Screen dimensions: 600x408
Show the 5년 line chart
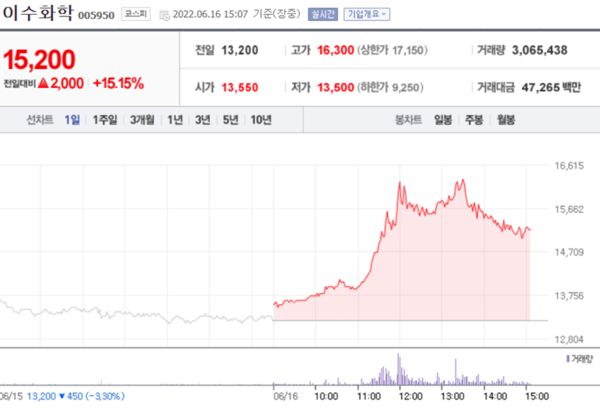coord(230,120)
